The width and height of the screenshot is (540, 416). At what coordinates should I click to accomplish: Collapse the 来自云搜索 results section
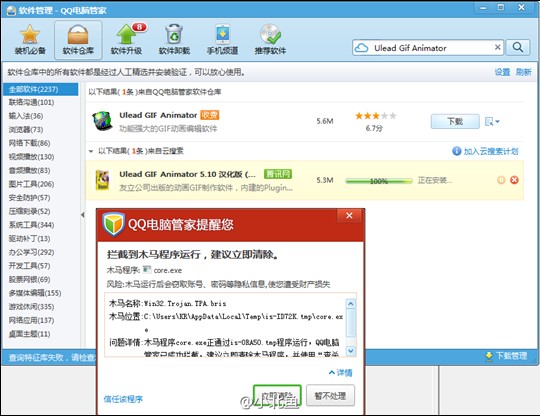coord(91,151)
